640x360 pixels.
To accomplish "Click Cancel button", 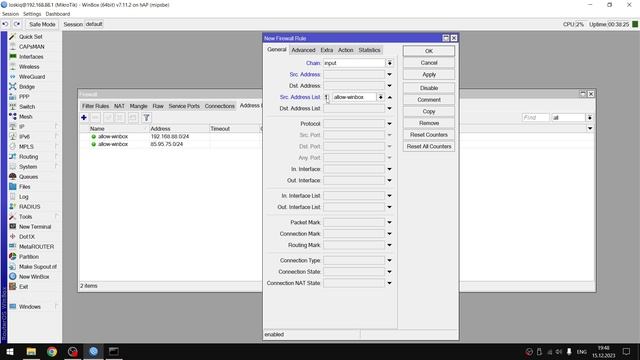I will click(429, 63).
